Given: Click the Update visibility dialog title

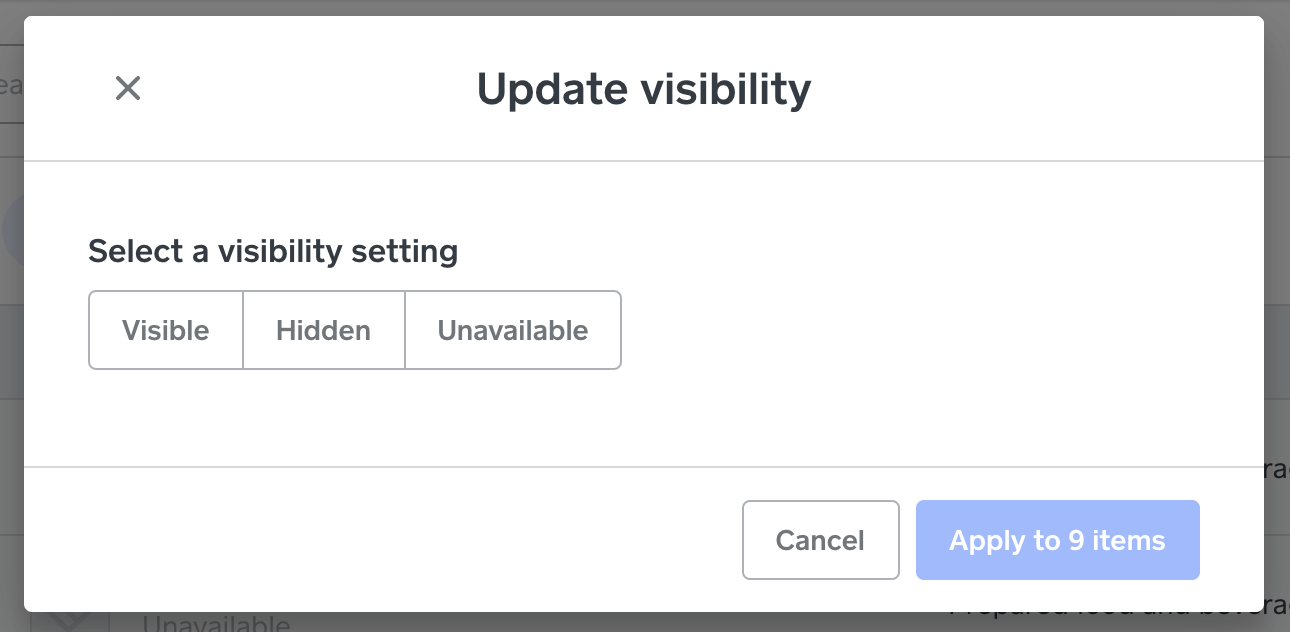Looking at the screenshot, I should (643, 89).
